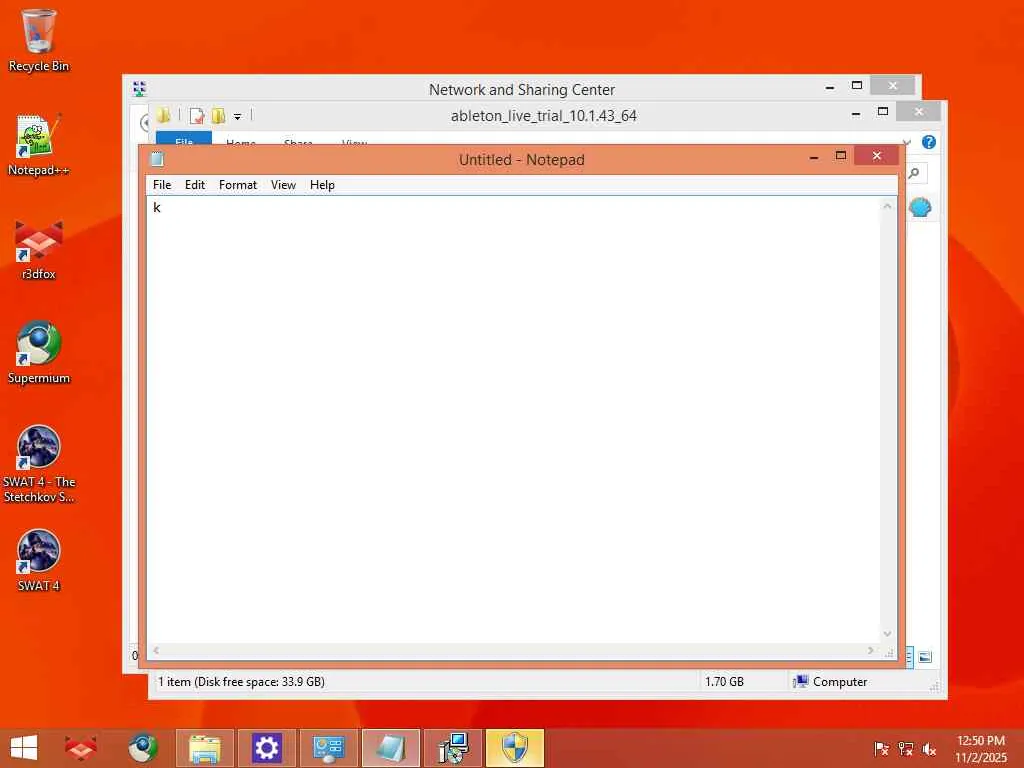
Task: Open the Edit menu in Notepad
Action: pyautogui.click(x=195, y=185)
